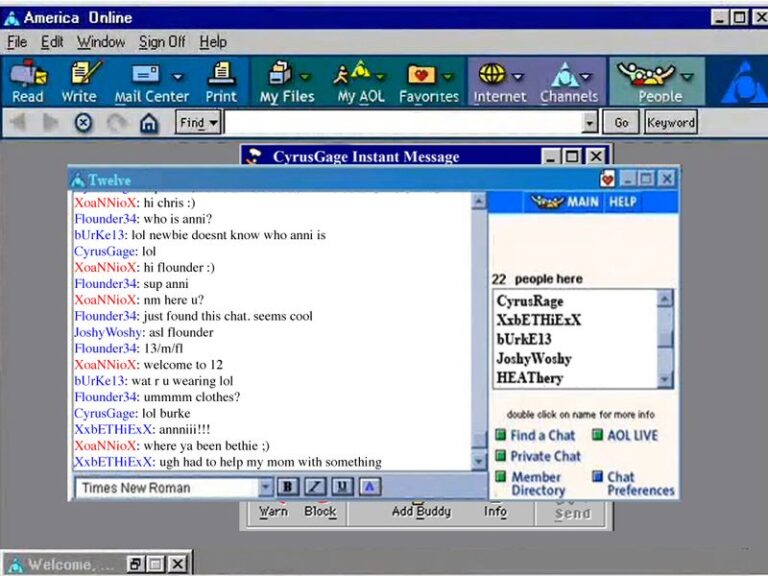This screenshot has width=768, height=576.
Task: Open the Sign Off menu
Action: [162, 42]
